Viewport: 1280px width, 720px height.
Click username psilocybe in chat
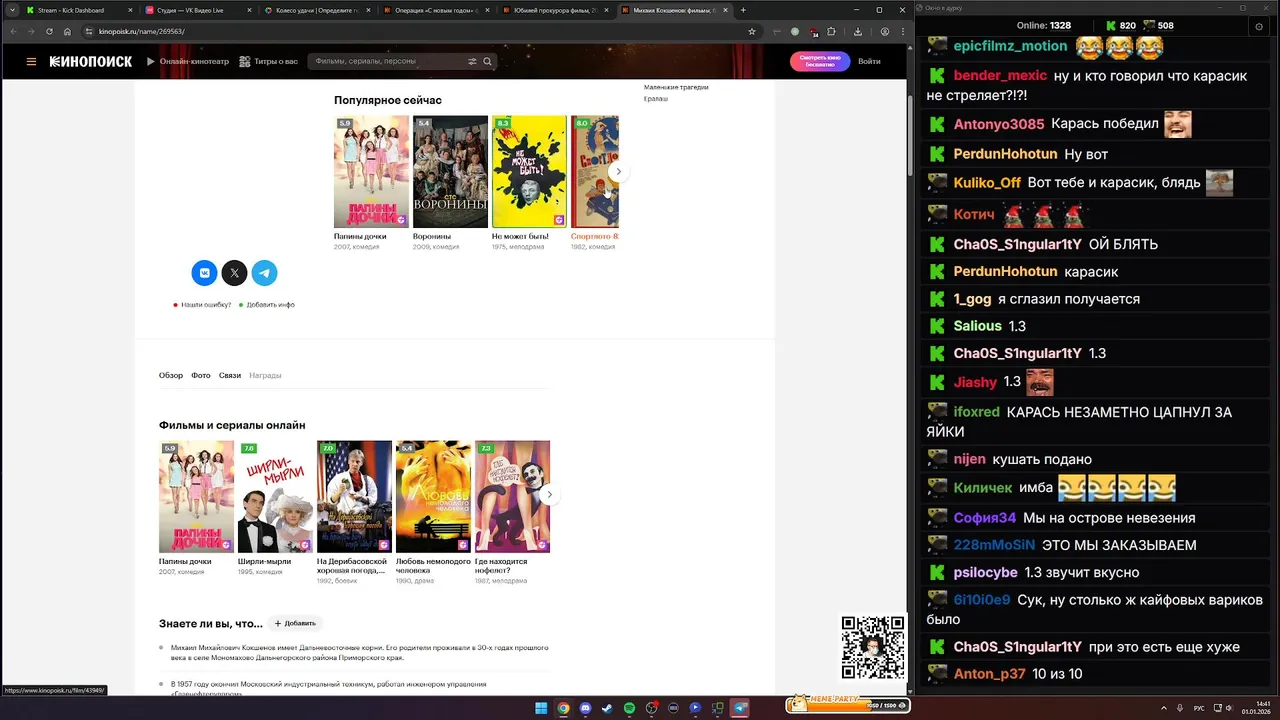click(985, 572)
